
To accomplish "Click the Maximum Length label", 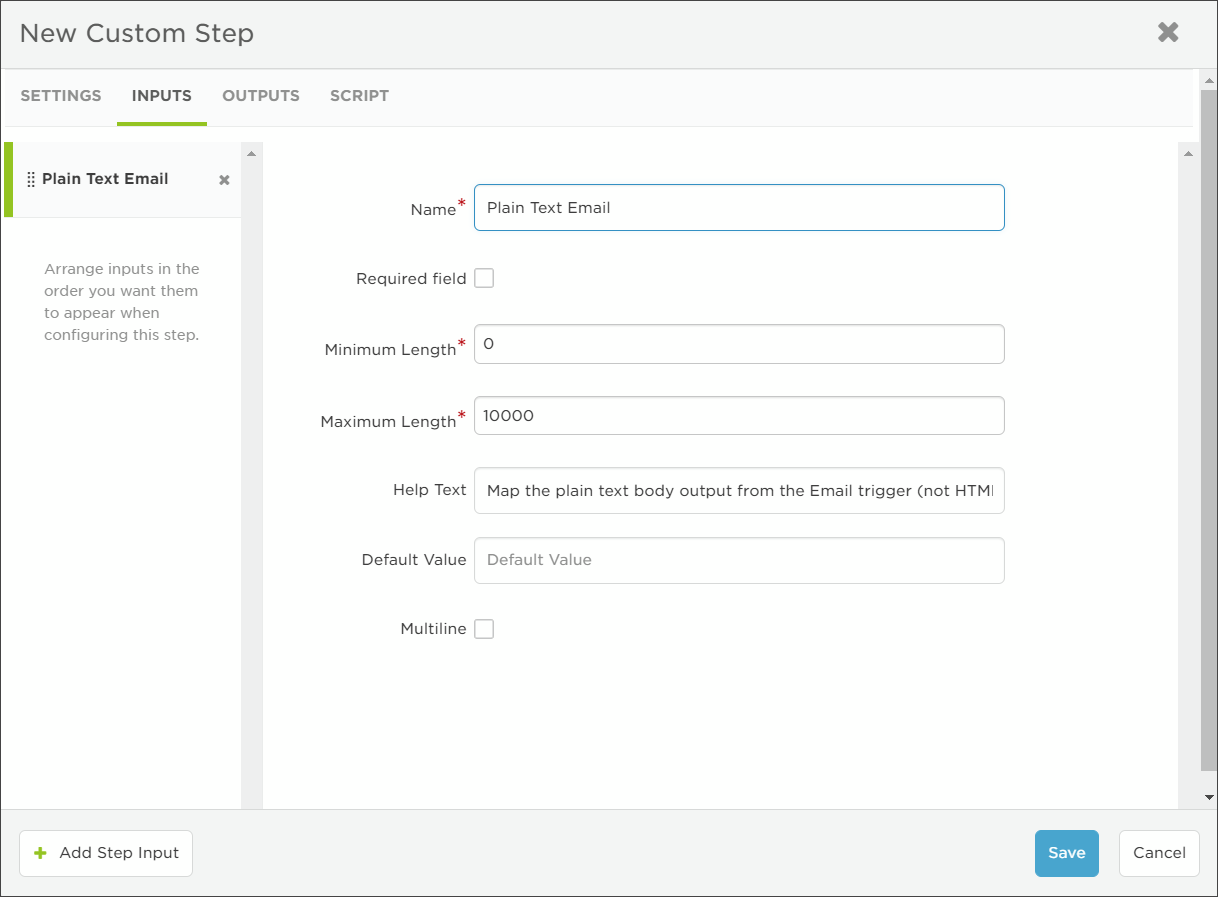I will 388,422.
